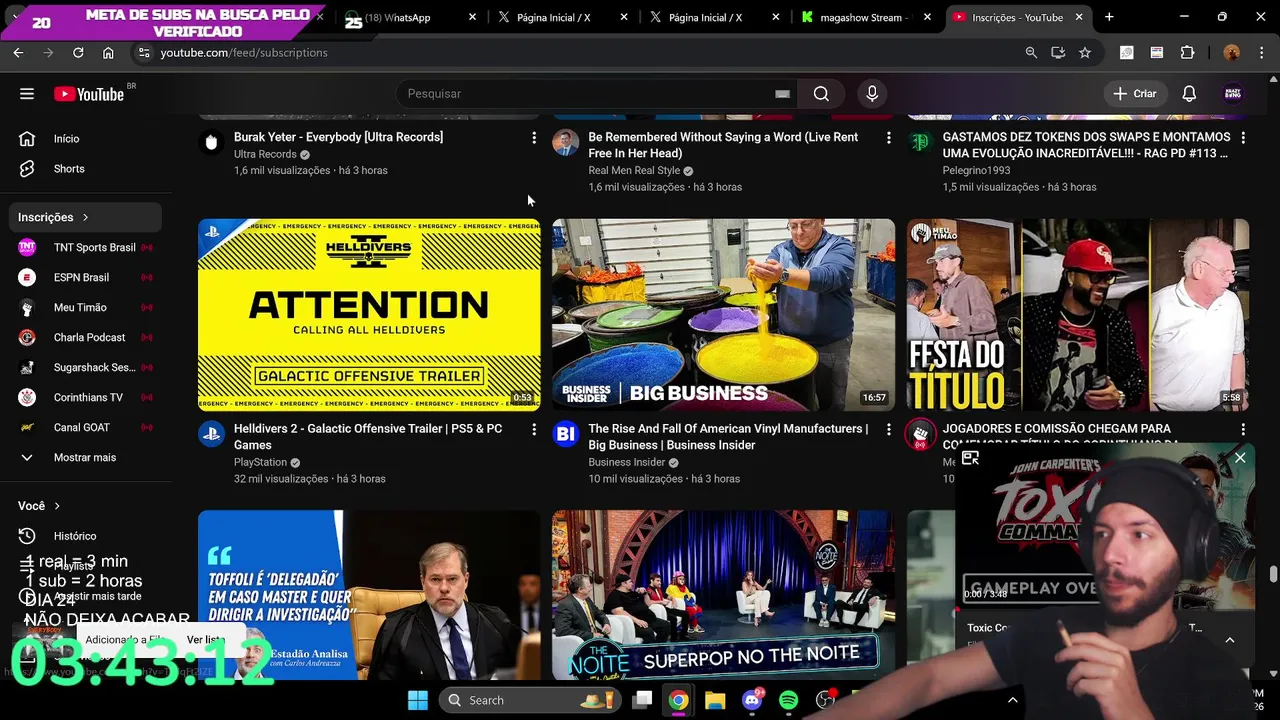
Task: Click the page vertical scrollbar thumb
Action: point(1273,575)
